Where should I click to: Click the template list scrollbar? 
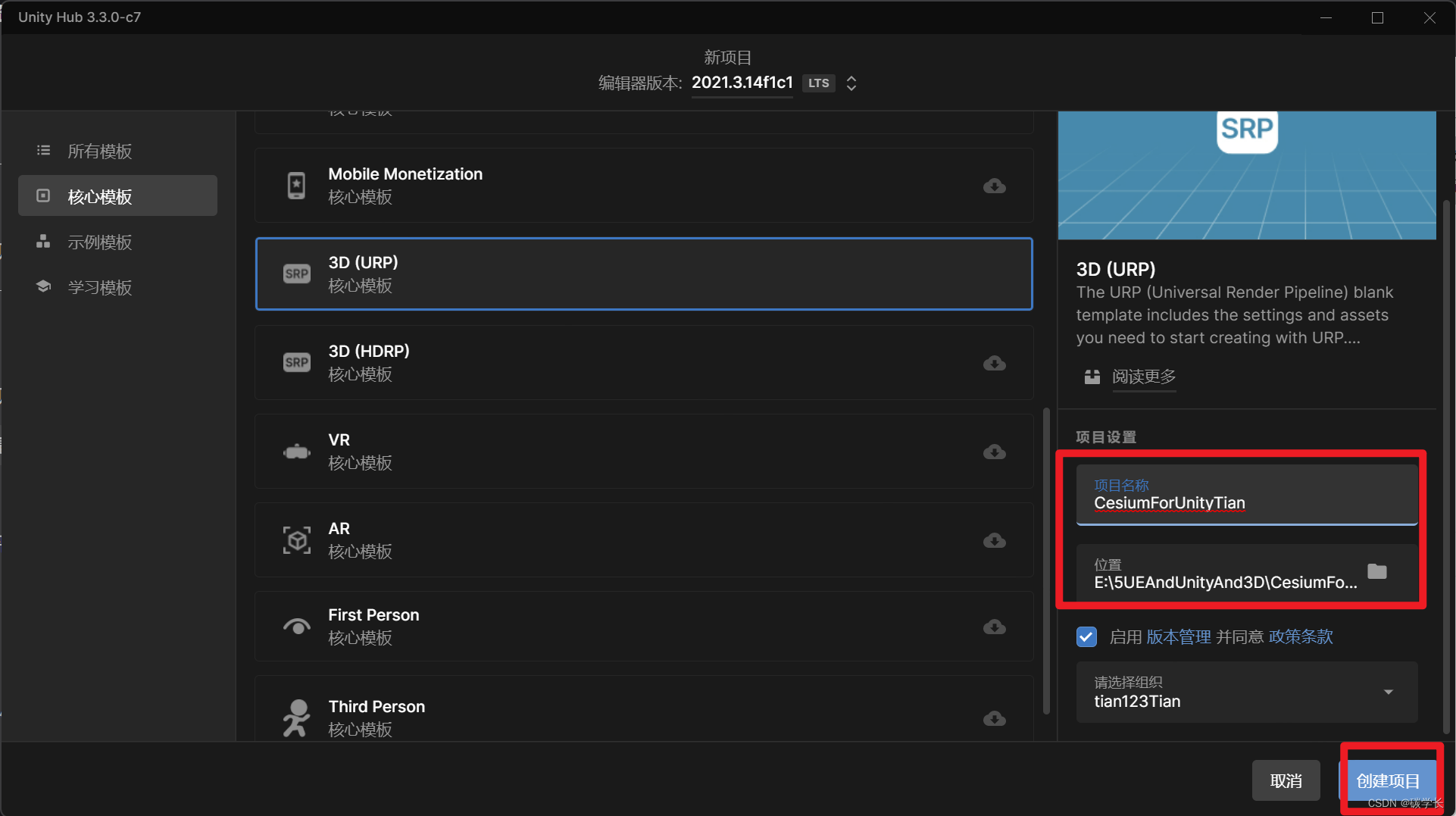point(1046,561)
